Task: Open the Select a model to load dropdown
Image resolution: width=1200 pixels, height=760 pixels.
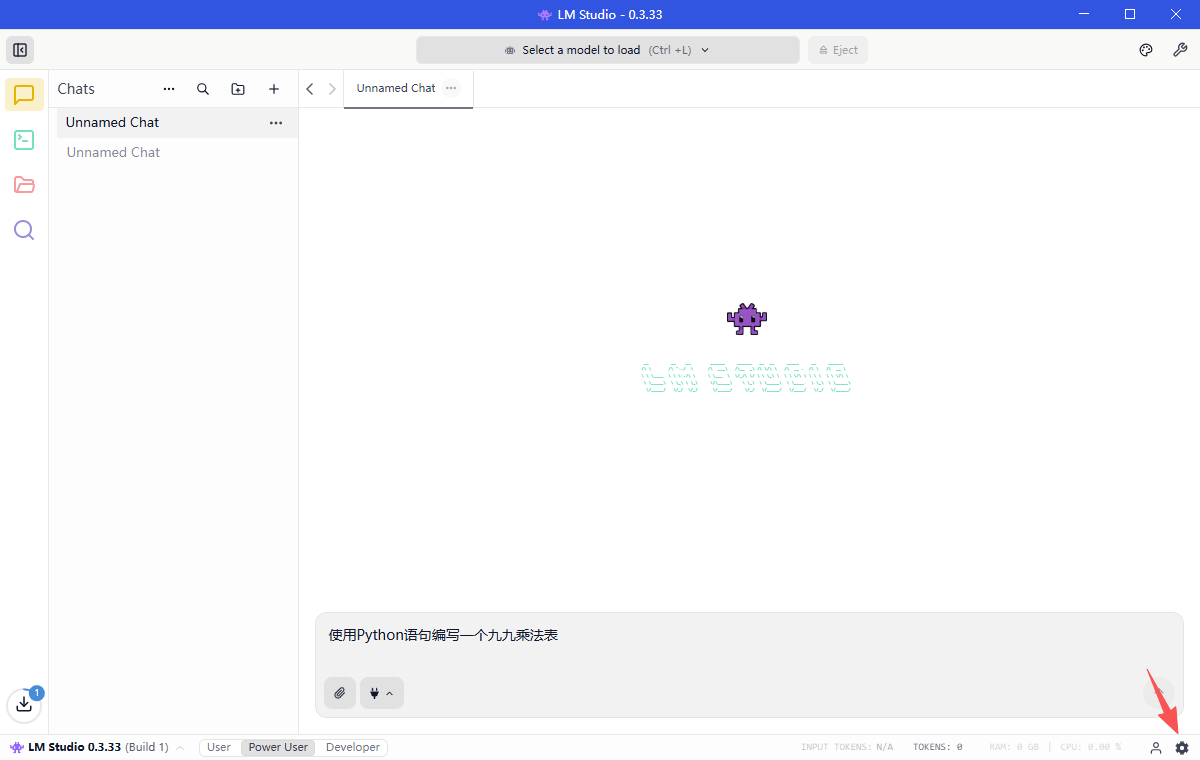Action: (x=607, y=49)
